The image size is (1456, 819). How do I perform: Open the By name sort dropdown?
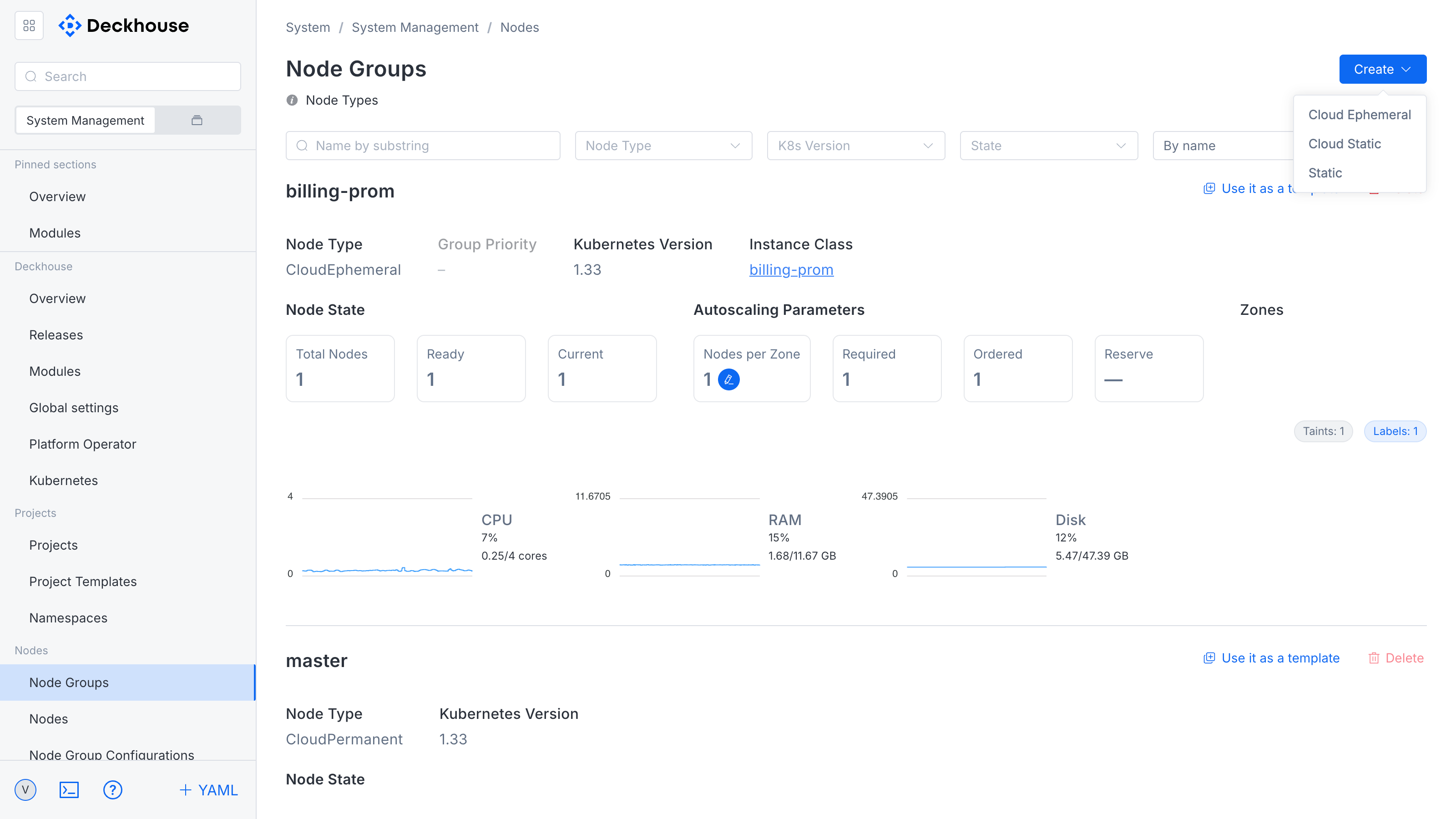click(1223, 146)
